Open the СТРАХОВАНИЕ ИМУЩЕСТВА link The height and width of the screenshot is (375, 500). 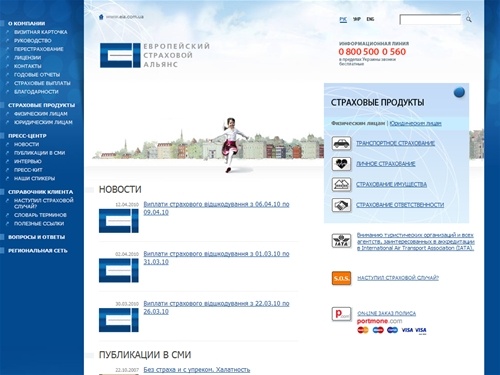[x=392, y=184]
